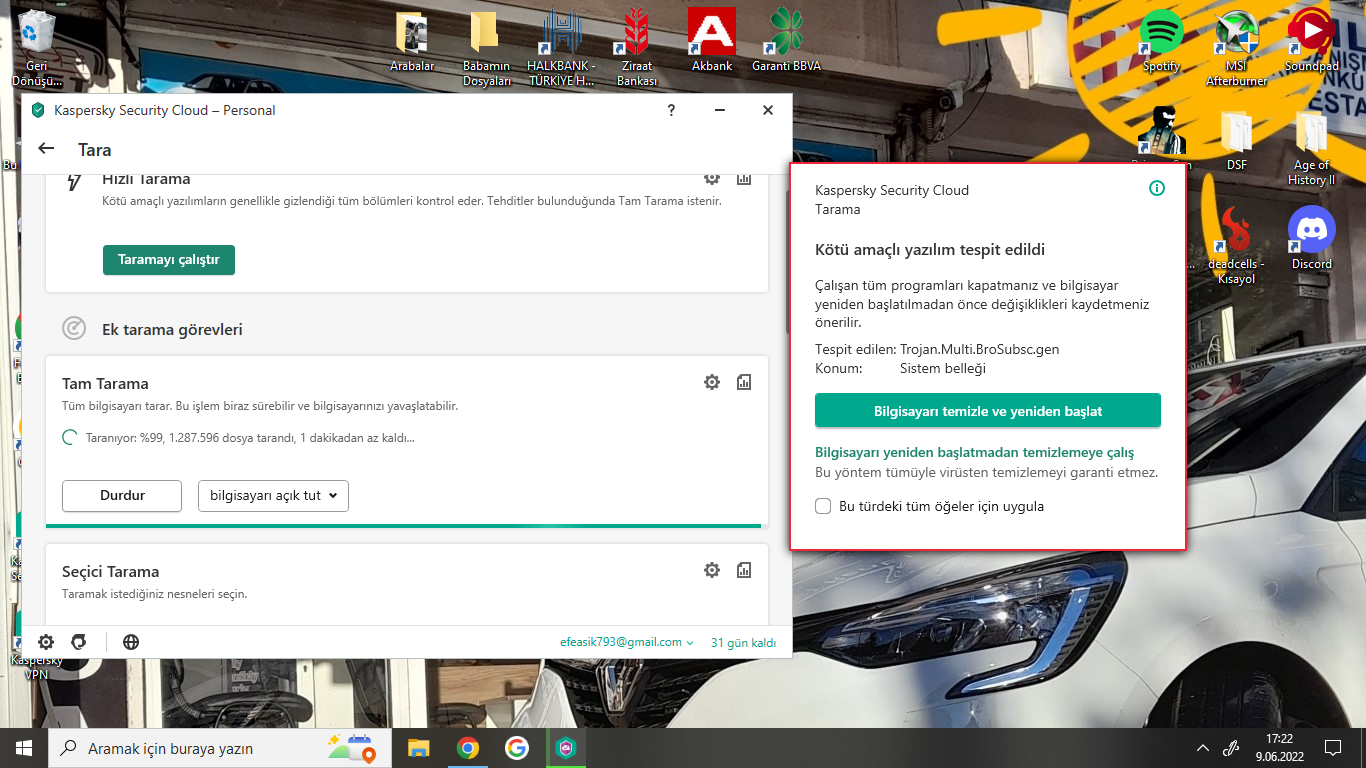Select the DSF folder on desktop
This screenshot has height=768, width=1366.
(1236, 140)
